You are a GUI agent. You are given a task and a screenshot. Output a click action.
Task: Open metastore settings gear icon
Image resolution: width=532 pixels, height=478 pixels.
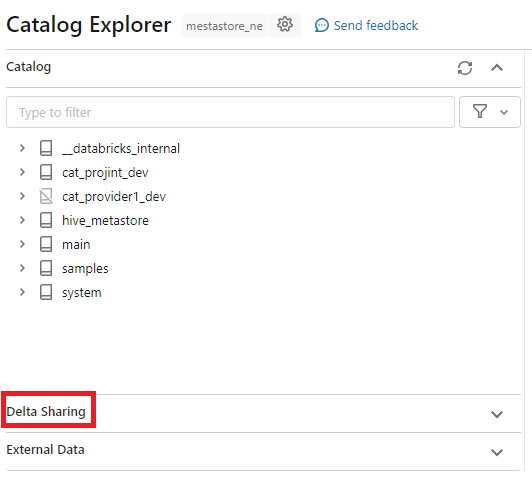click(285, 25)
